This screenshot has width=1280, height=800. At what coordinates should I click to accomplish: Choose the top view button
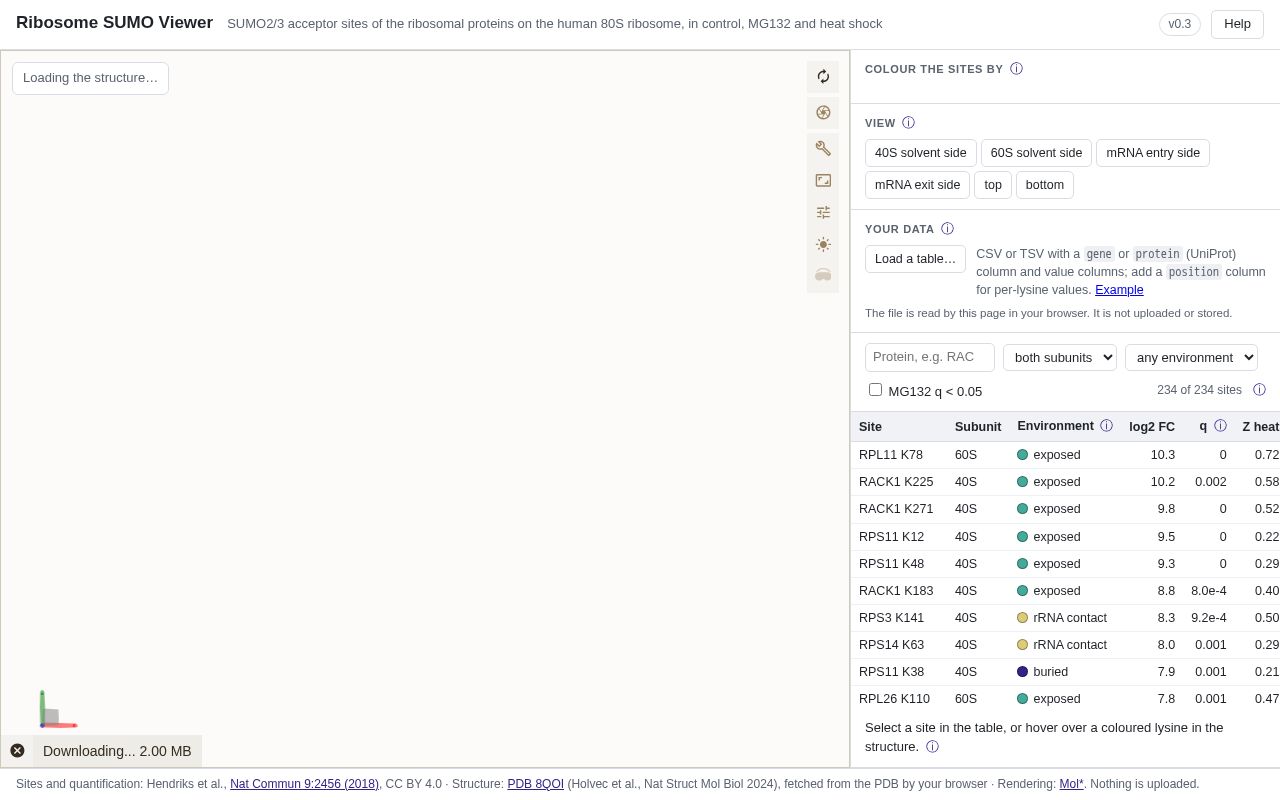click(x=993, y=185)
